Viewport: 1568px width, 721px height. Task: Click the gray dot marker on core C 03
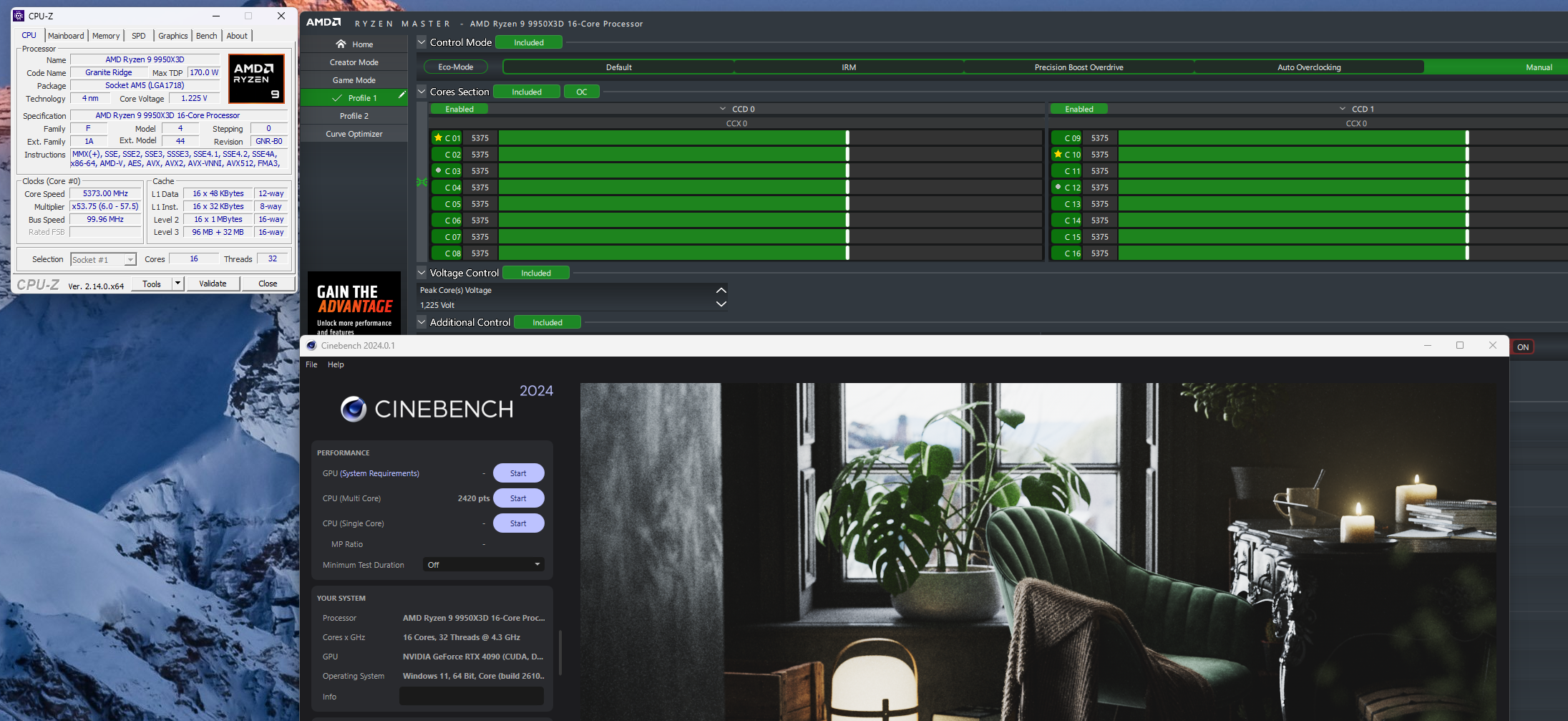(x=438, y=170)
